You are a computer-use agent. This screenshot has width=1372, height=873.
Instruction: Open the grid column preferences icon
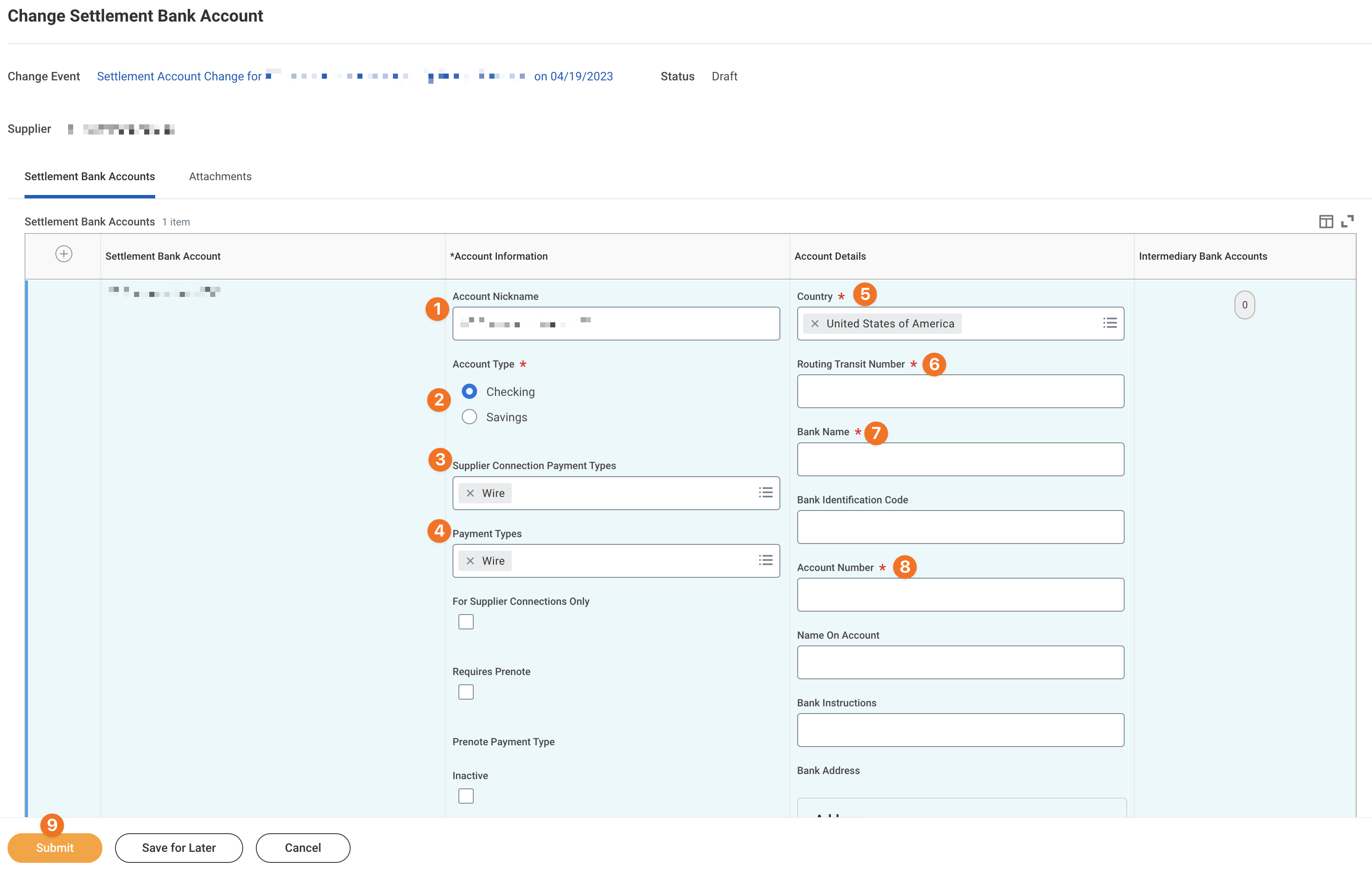(1326, 221)
